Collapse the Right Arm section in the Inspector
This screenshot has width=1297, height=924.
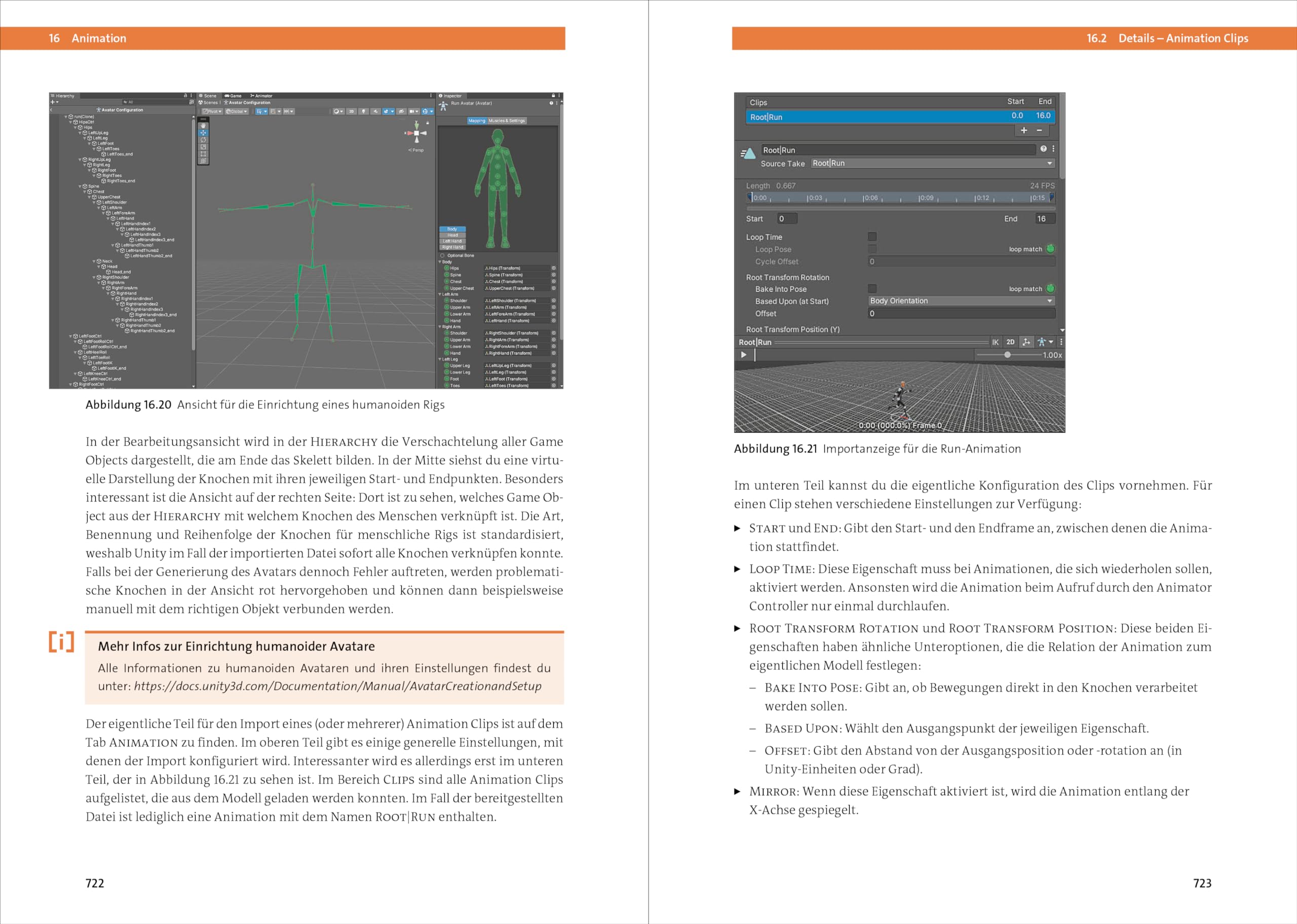tap(440, 327)
